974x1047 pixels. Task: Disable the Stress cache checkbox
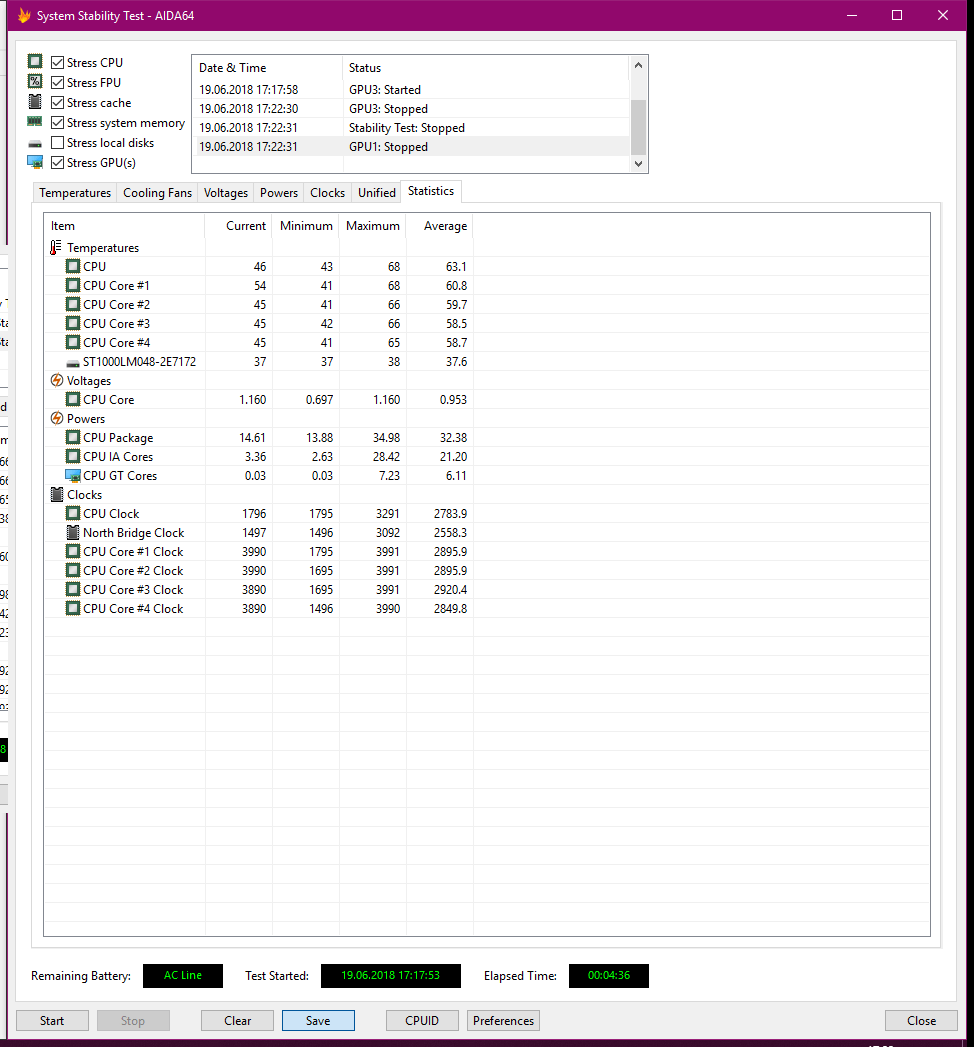pyautogui.click(x=57, y=102)
